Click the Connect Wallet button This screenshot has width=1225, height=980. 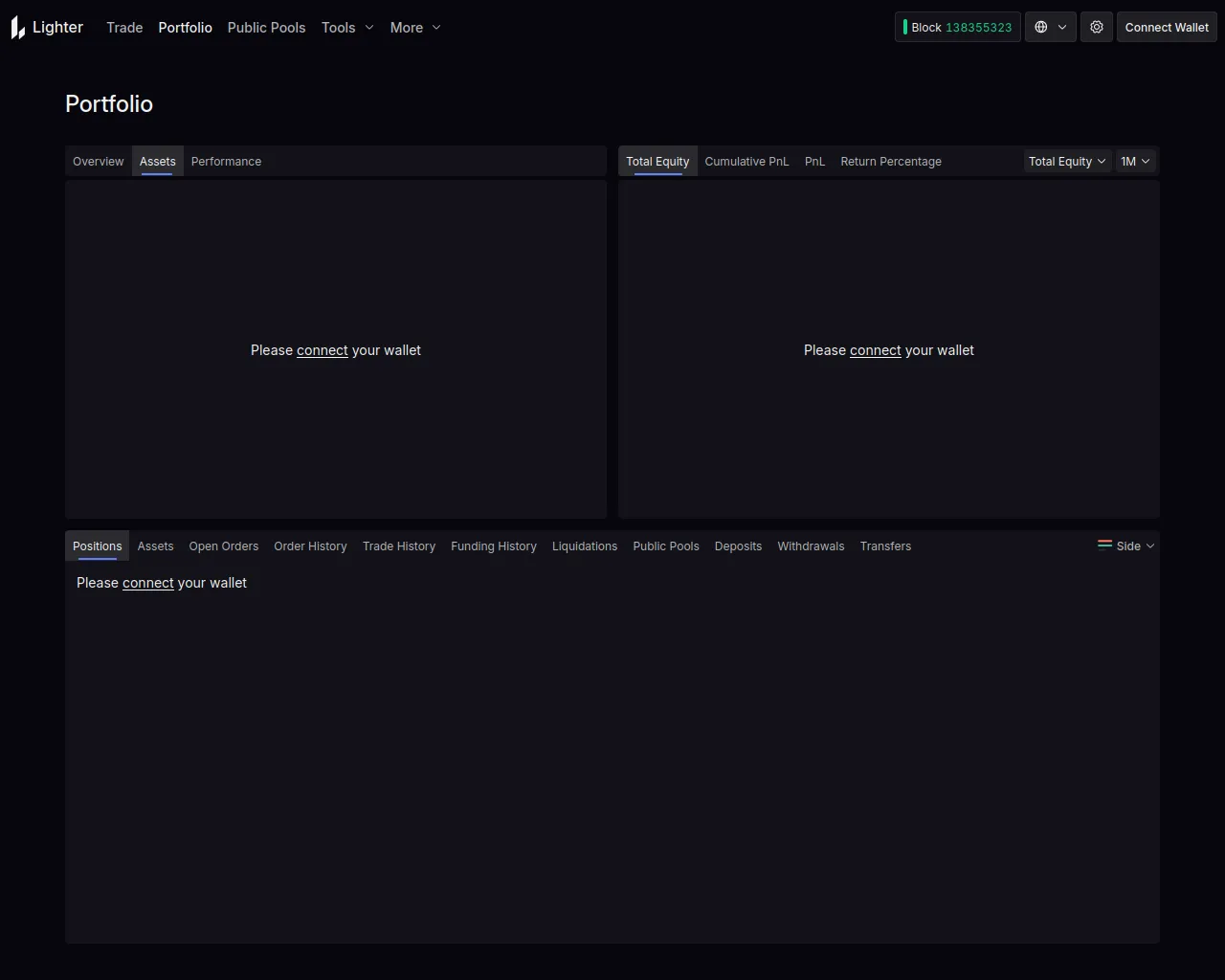(x=1166, y=28)
